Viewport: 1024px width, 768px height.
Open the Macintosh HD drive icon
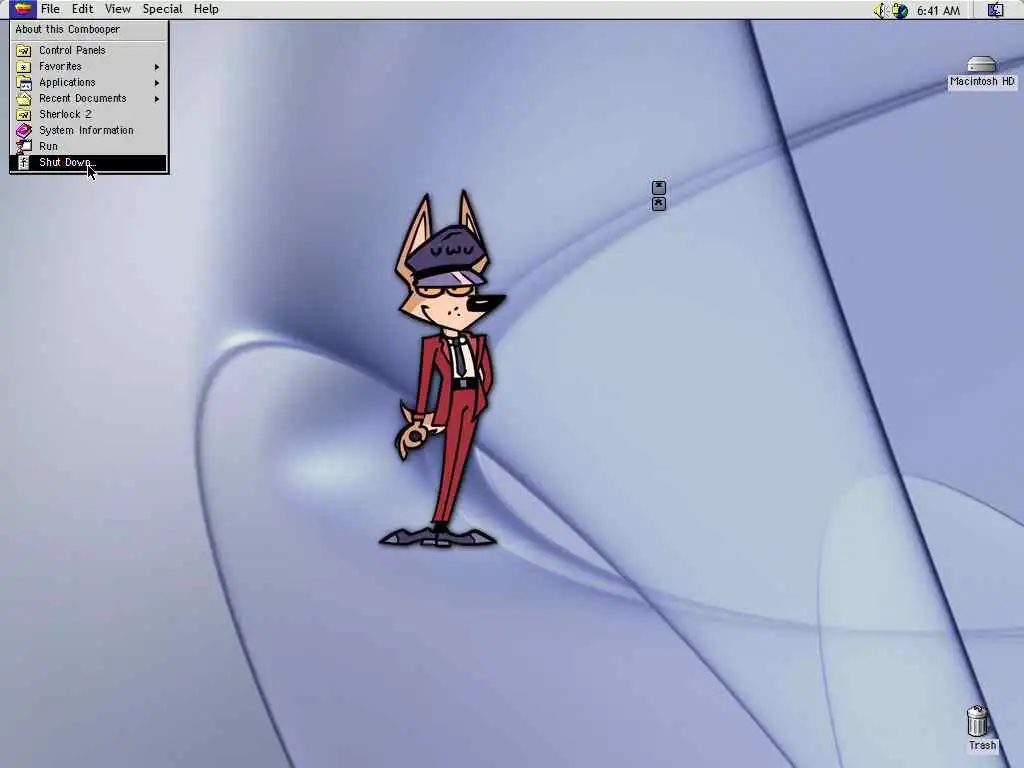[x=982, y=65]
